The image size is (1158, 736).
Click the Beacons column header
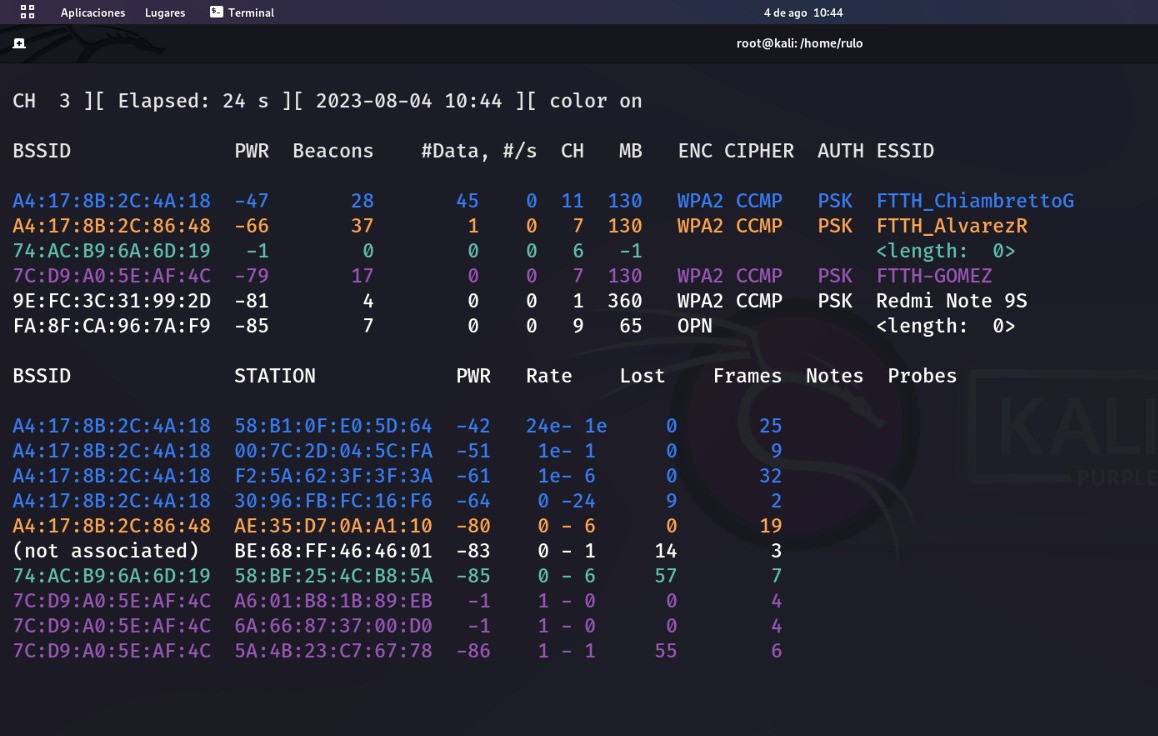pos(333,151)
